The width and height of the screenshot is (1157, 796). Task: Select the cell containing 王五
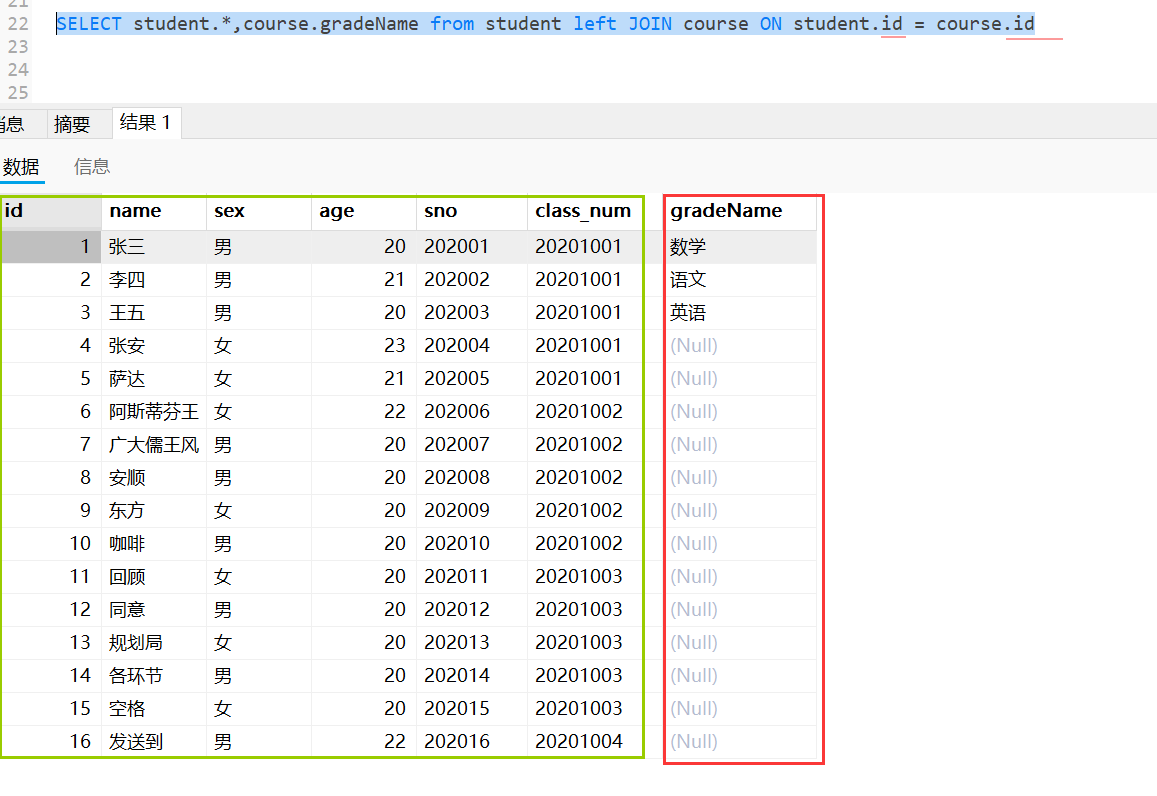click(153, 313)
